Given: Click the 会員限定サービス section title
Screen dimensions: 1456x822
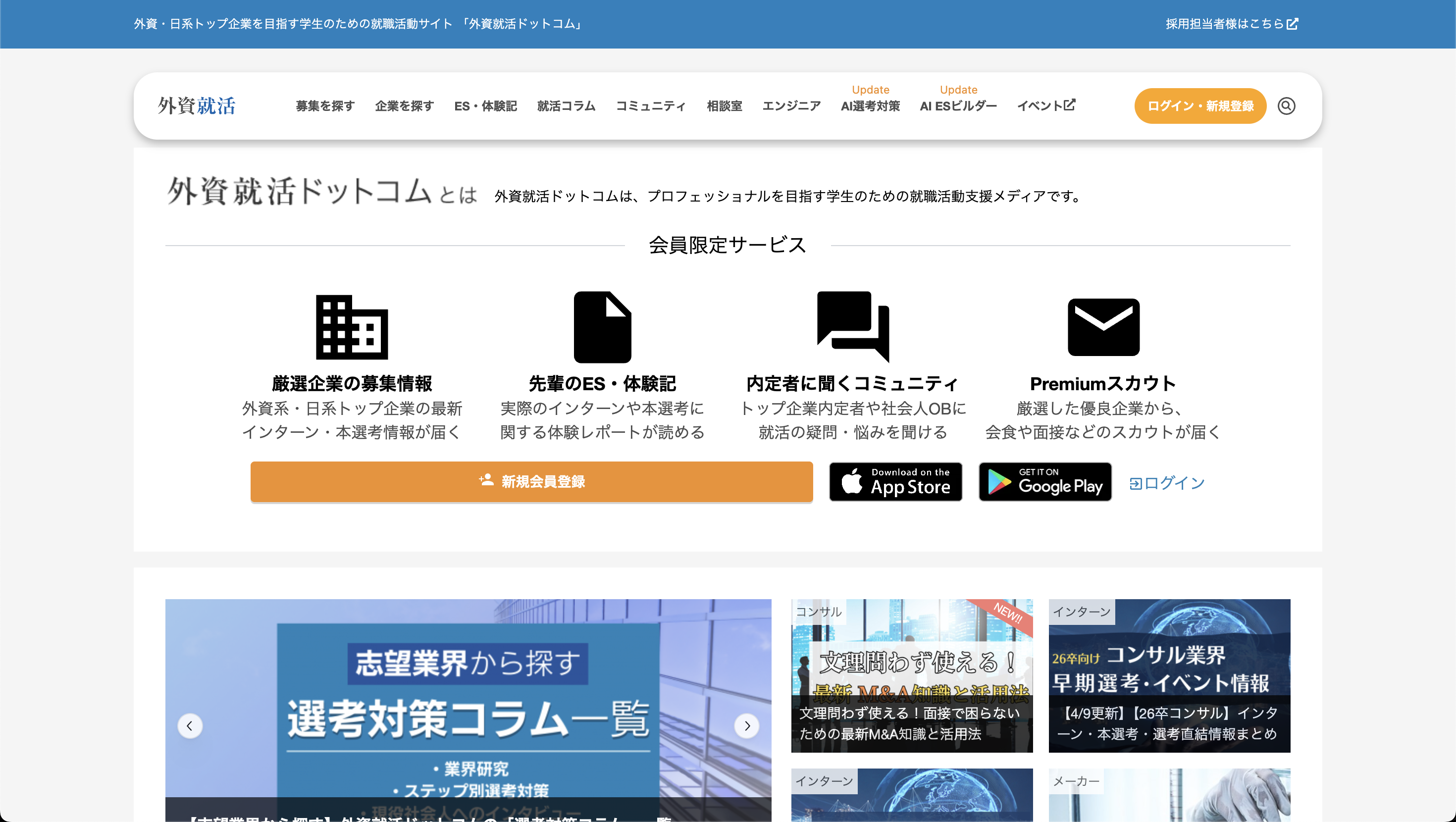Looking at the screenshot, I should [728, 245].
